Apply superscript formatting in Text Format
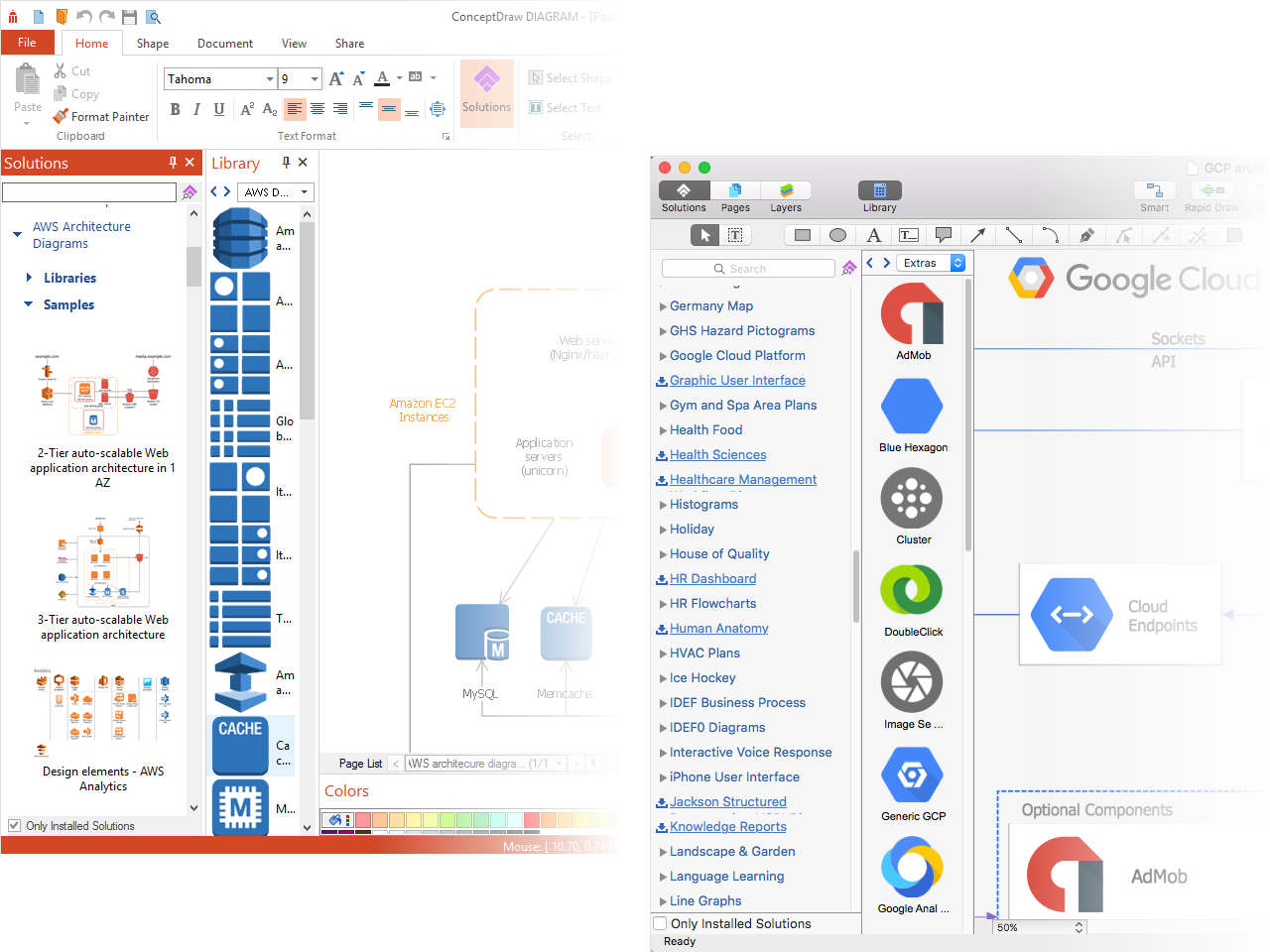The height and width of the screenshot is (952, 1270). pyautogui.click(x=247, y=109)
